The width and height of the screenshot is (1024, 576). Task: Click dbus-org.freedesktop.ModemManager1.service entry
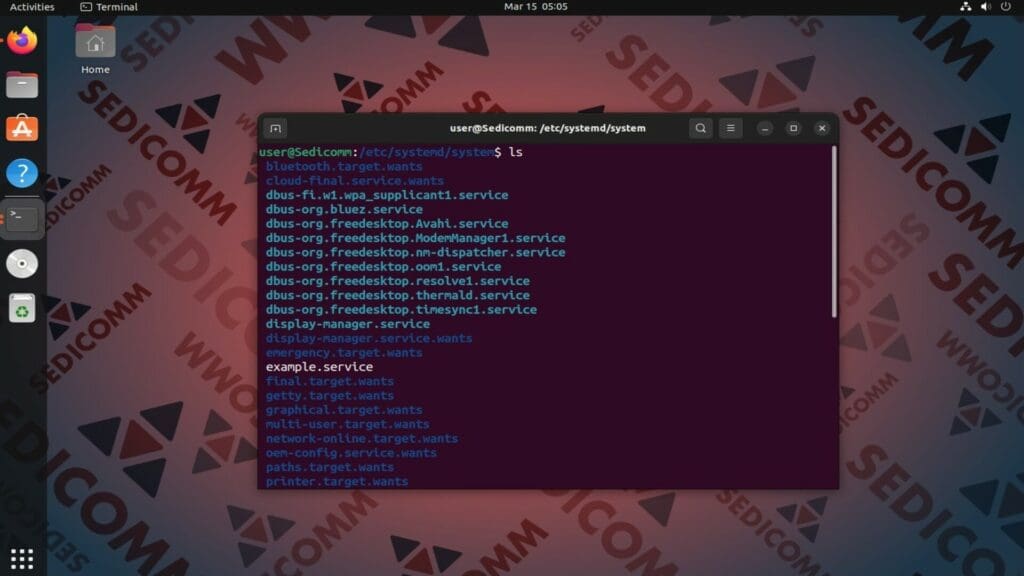coord(415,238)
